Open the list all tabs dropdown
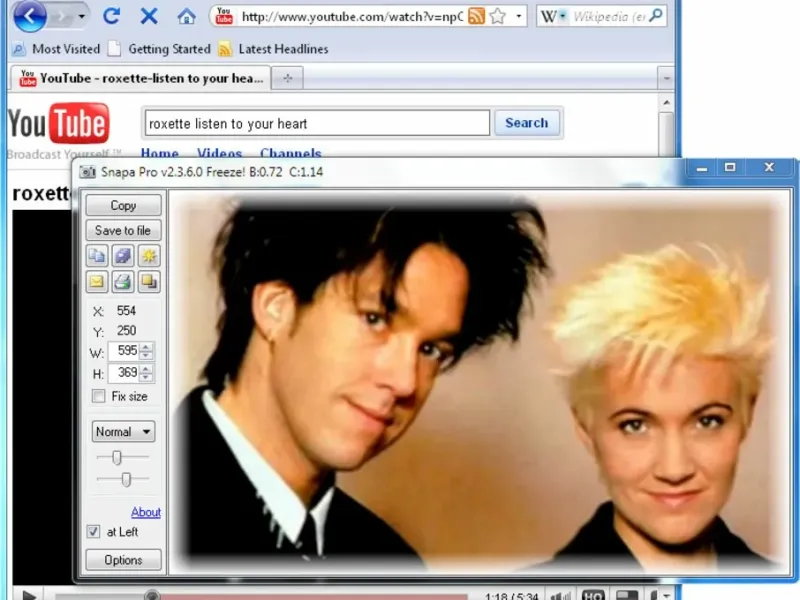The height and width of the screenshot is (600, 800). [x=666, y=78]
